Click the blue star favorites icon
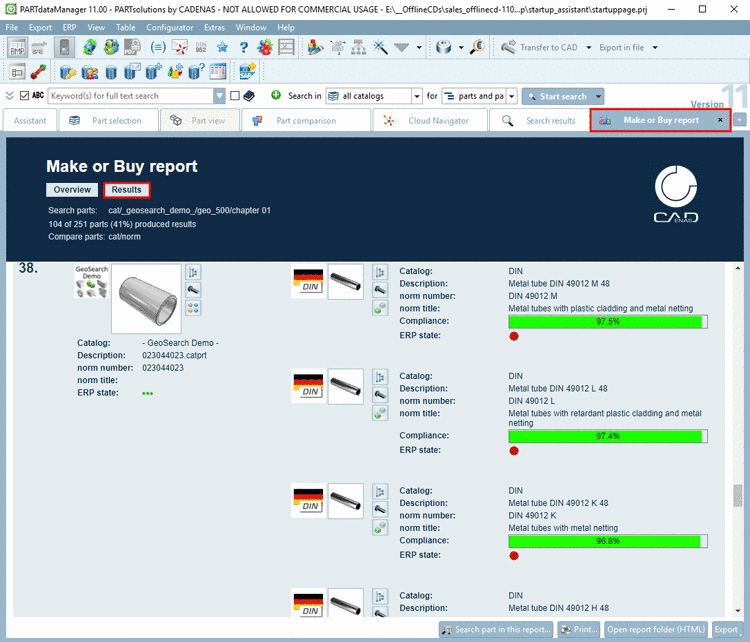The image size is (750, 642). (x=222, y=47)
